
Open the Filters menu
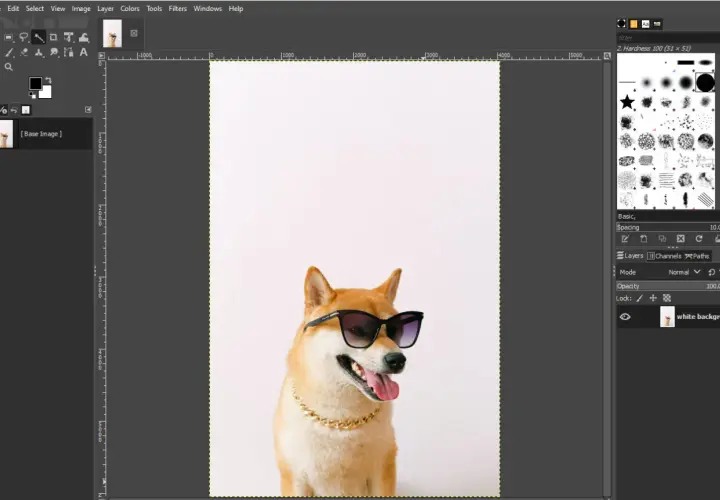(x=177, y=9)
